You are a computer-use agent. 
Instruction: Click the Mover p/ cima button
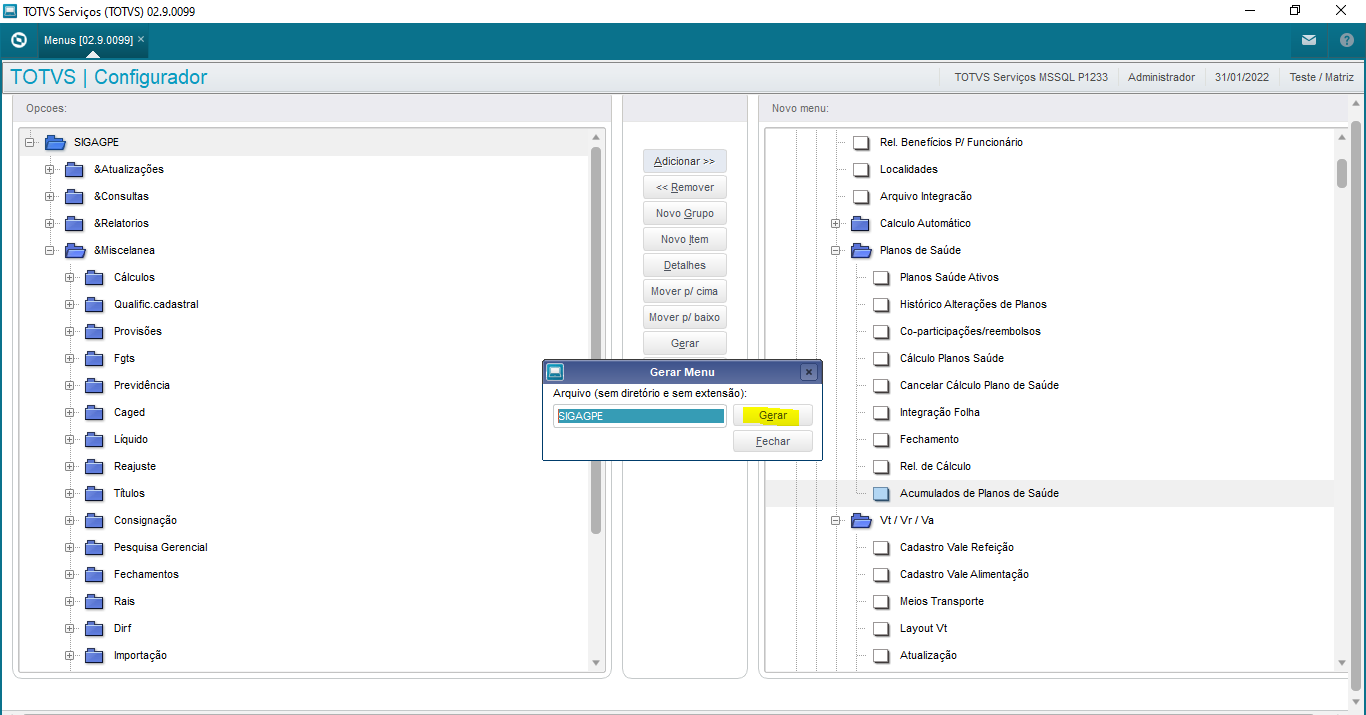(685, 291)
